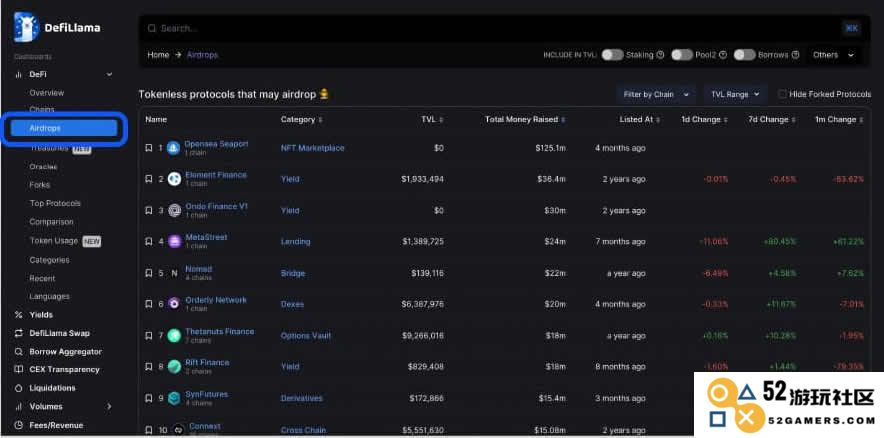Click MetaStreet protocol logo
Screen dimensions: 884x438
174,241
